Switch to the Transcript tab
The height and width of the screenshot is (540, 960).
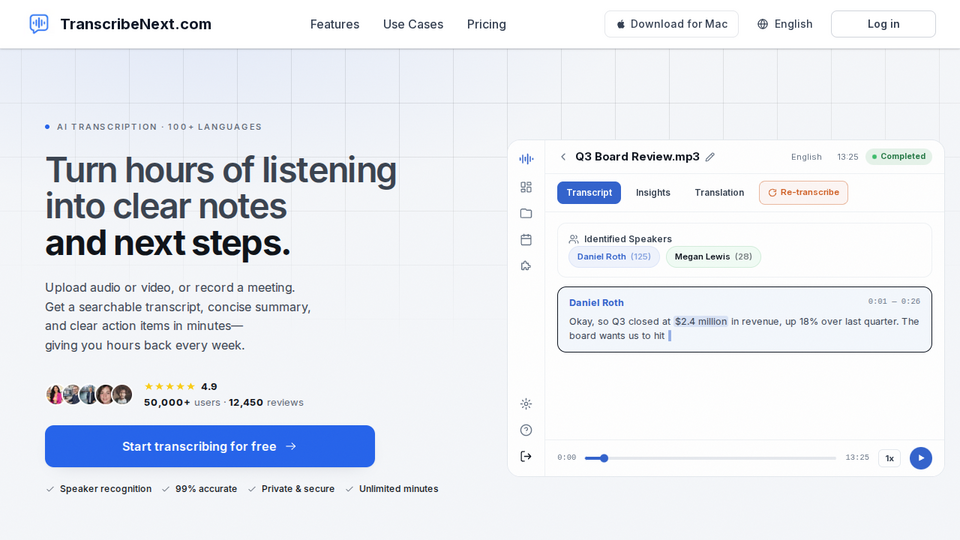click(x=589, y=192)
